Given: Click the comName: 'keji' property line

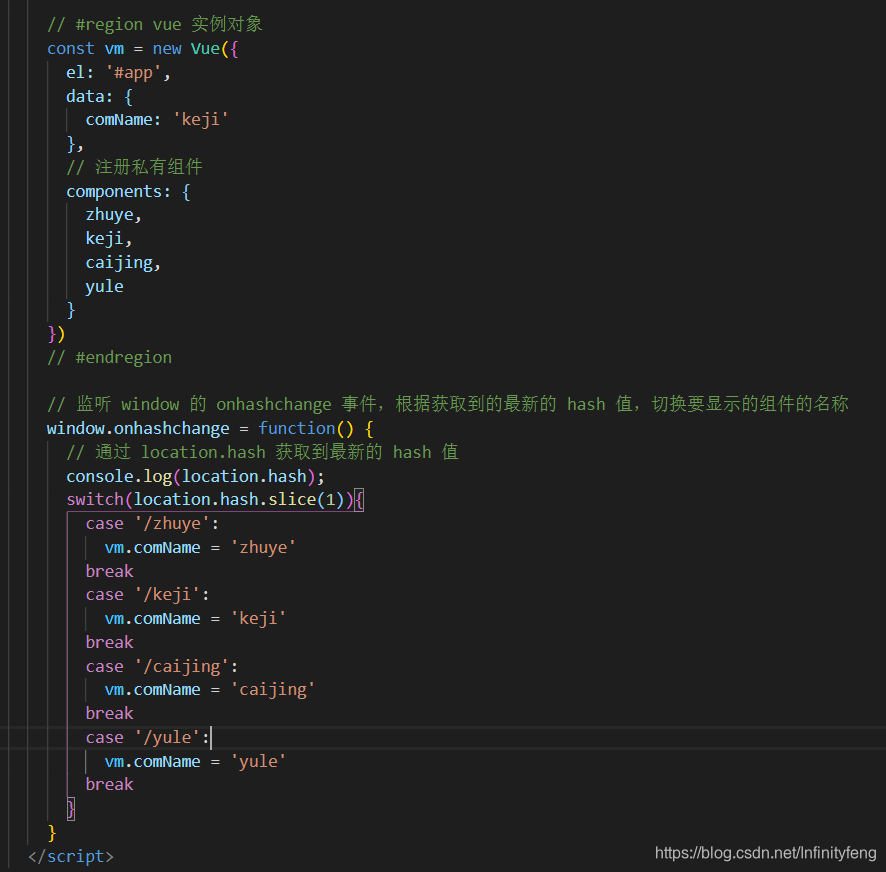Looking at the screenshot, I should [157, 120].
